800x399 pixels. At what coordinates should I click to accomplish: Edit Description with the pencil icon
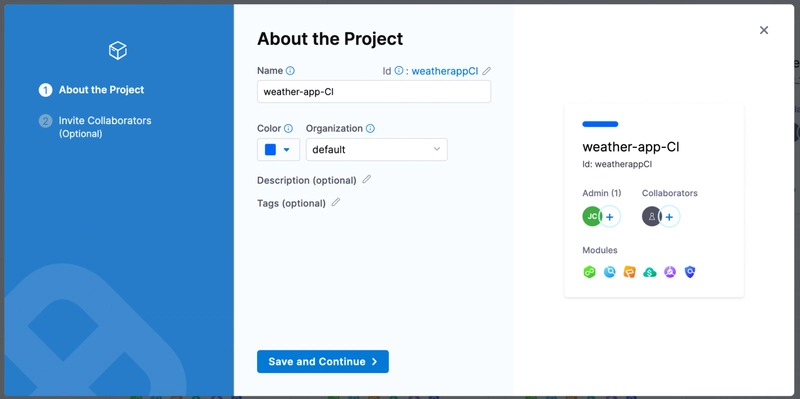click(366, 180)
